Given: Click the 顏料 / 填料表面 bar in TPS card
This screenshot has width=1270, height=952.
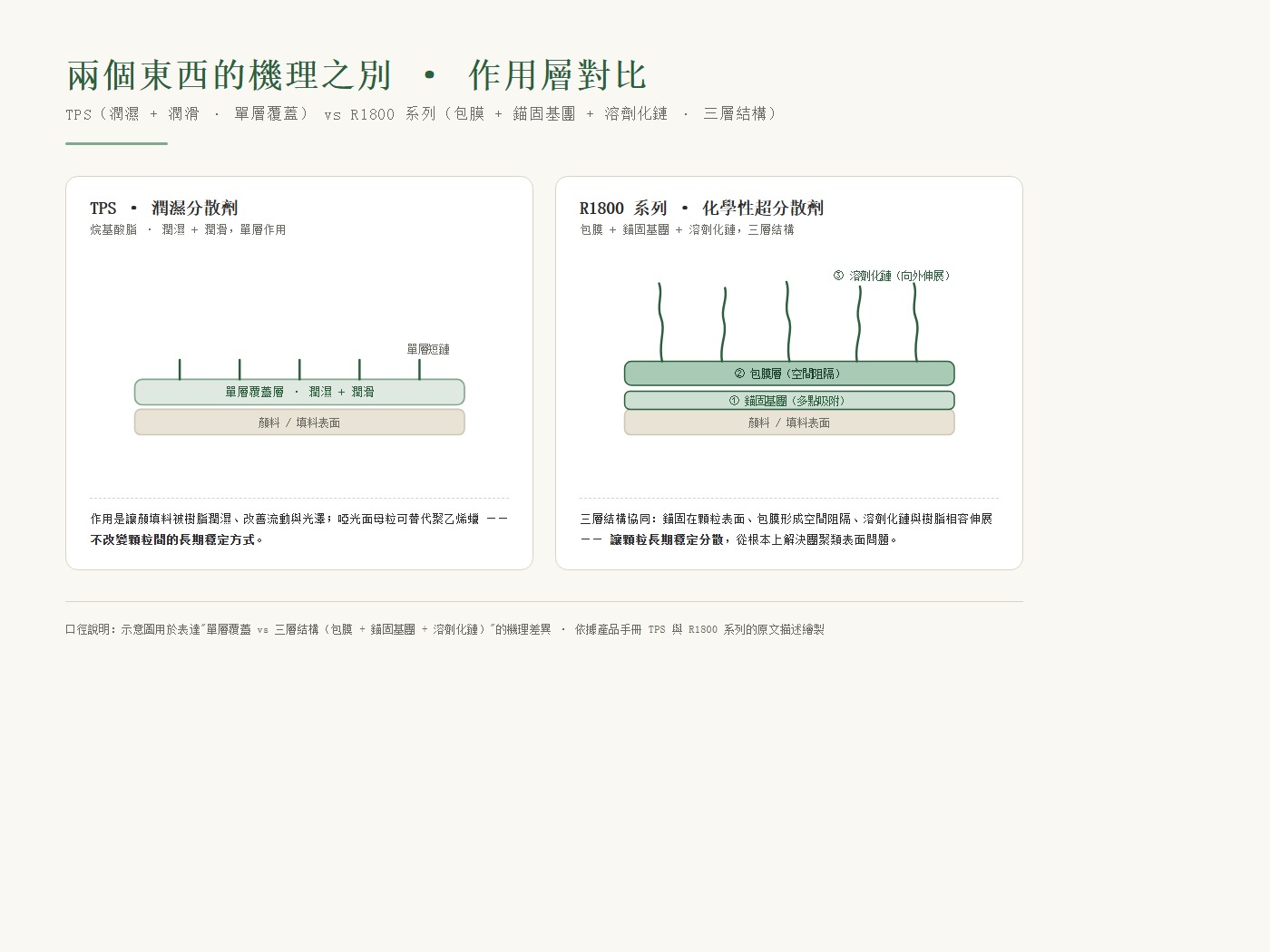Looking at the screenshot, I should coord(299,423).
